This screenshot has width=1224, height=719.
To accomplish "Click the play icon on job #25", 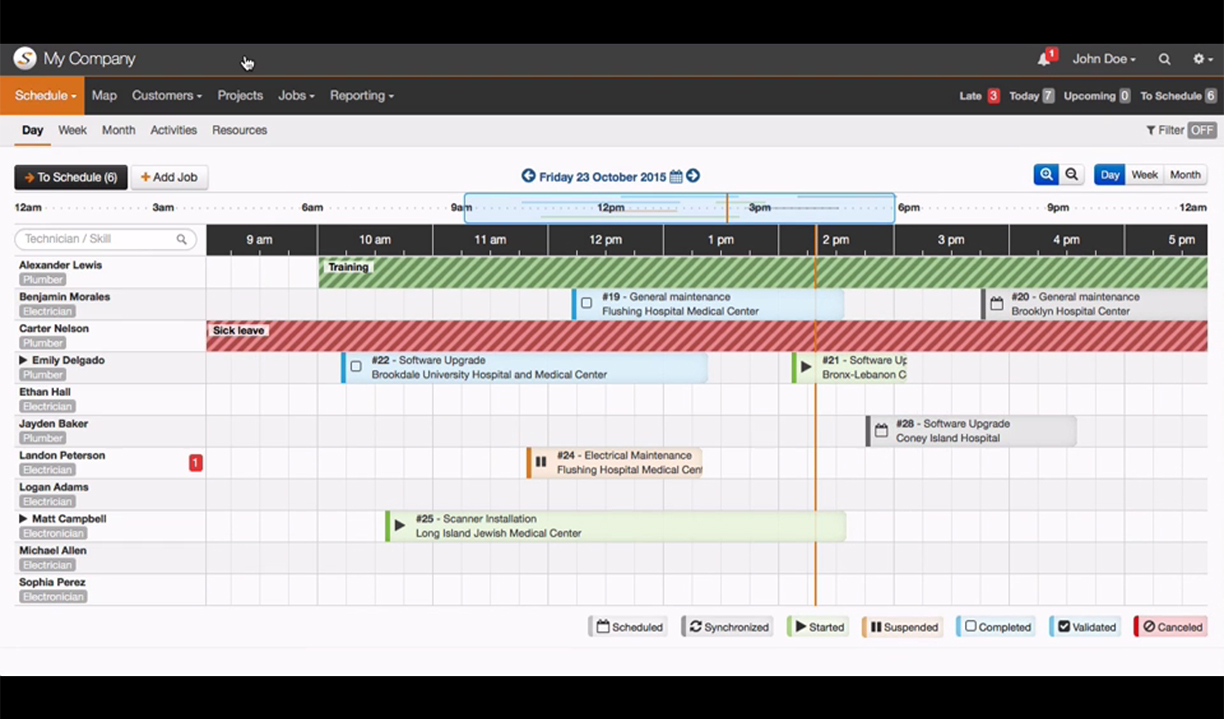I will coord(400,526).
